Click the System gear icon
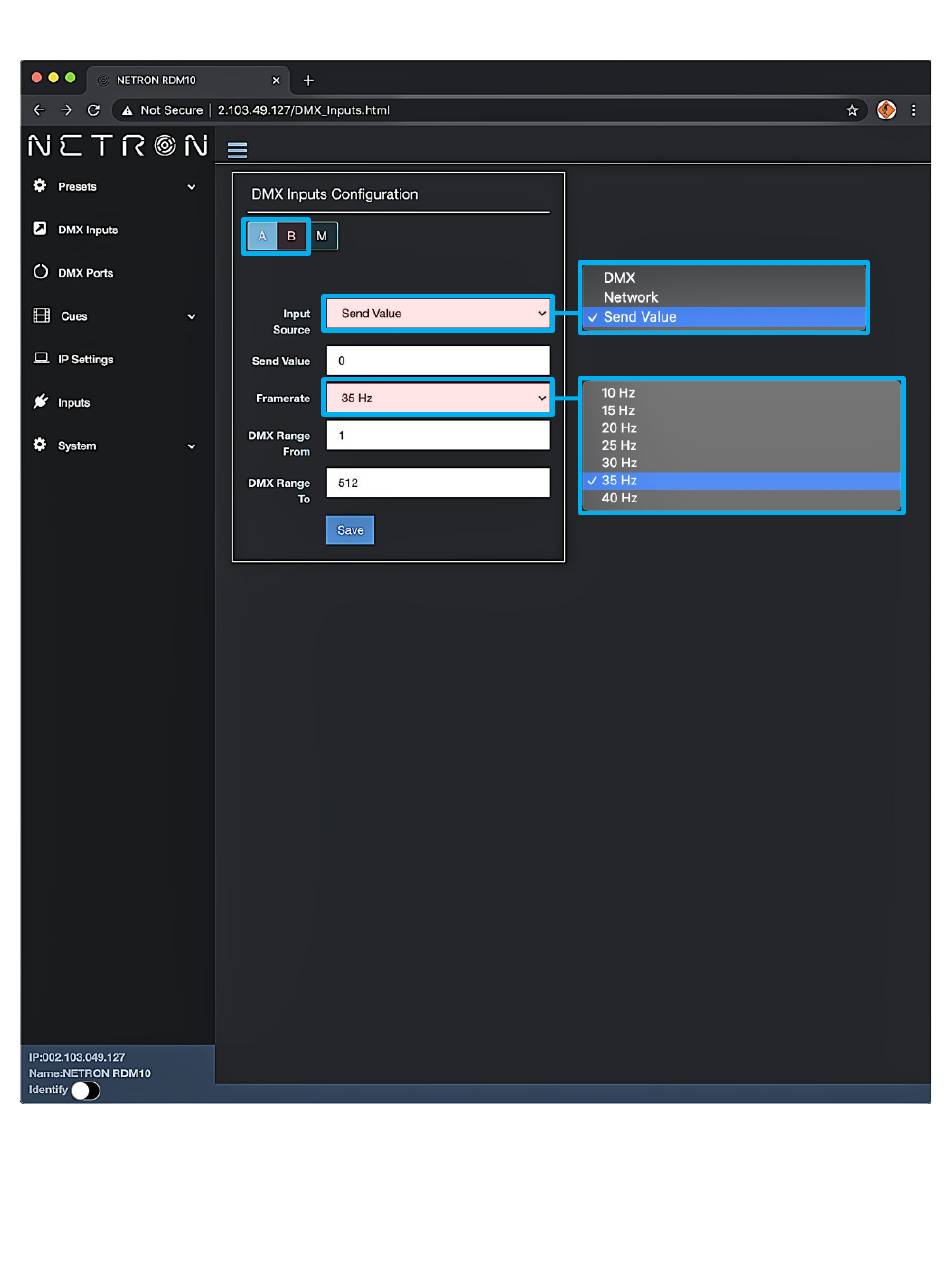 tap(40, 445)
